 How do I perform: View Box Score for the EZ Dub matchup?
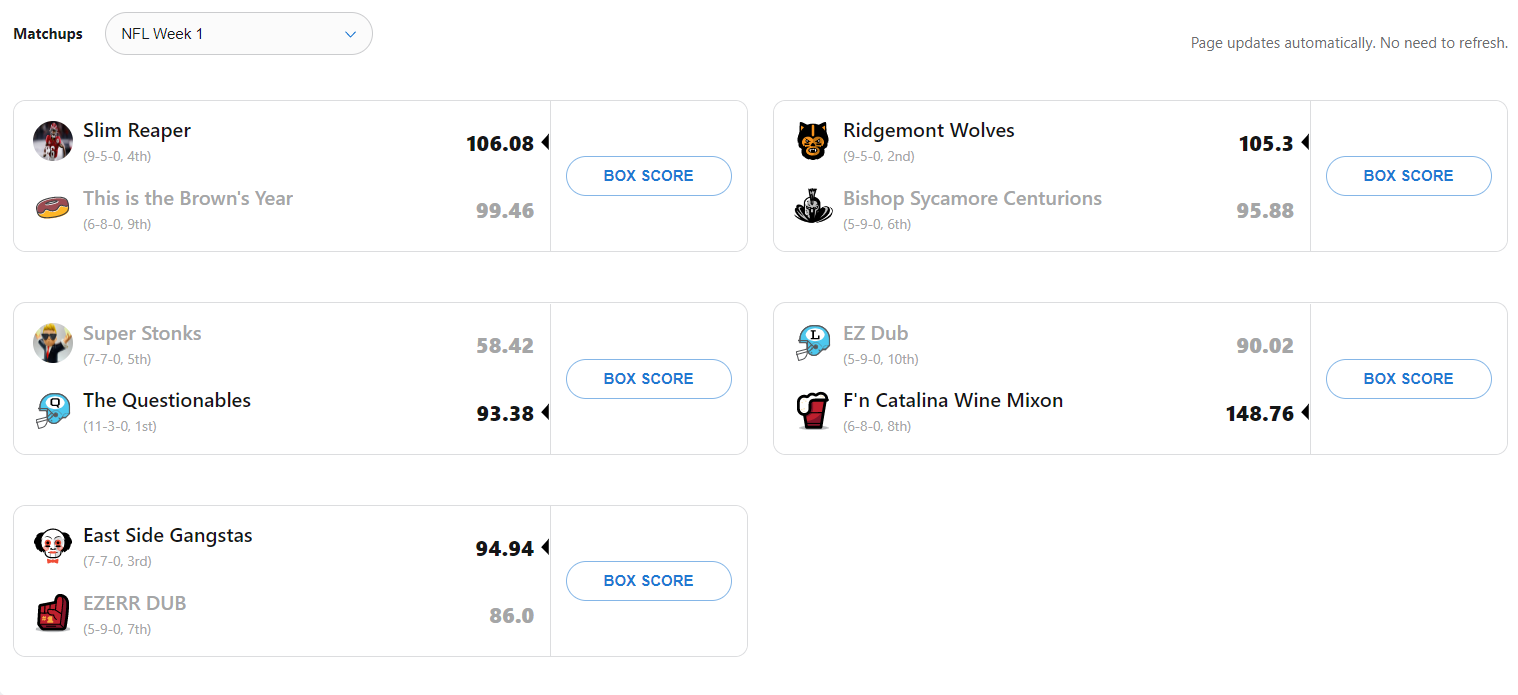click(1408, 379)
